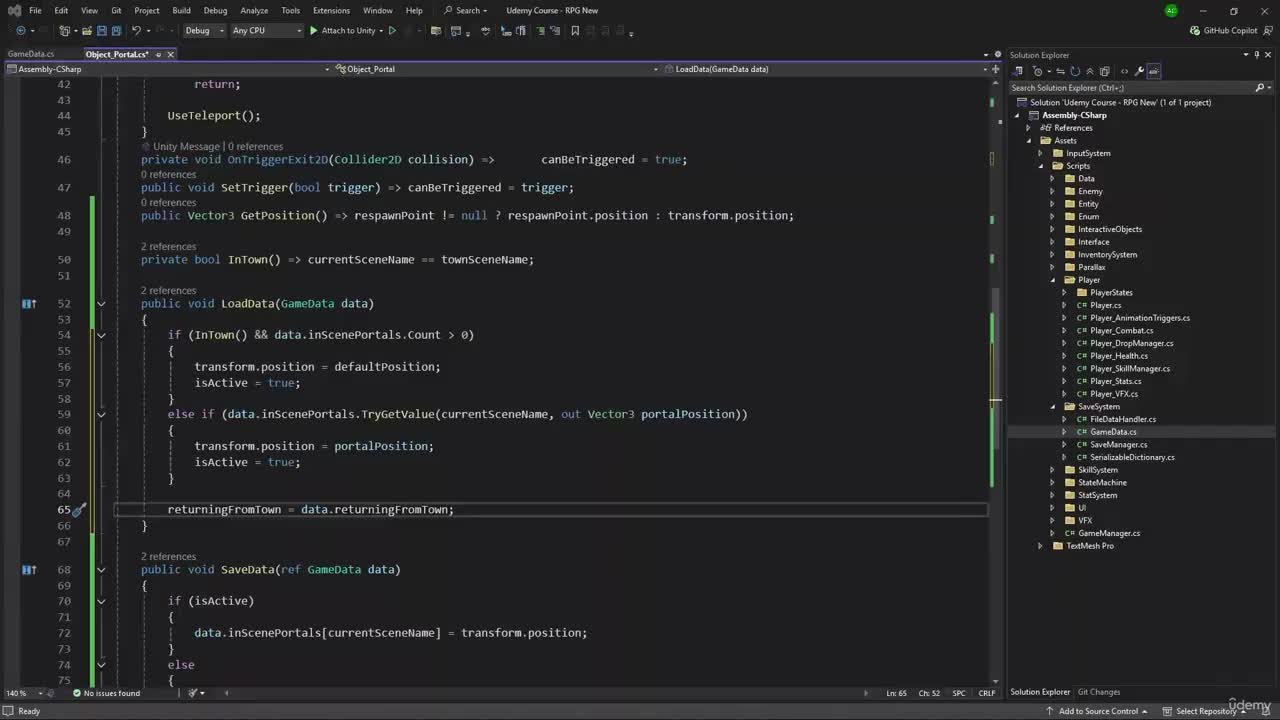Click the interface implementation icon beside line 52
1280x720 pixels.
tap(29, 303)
